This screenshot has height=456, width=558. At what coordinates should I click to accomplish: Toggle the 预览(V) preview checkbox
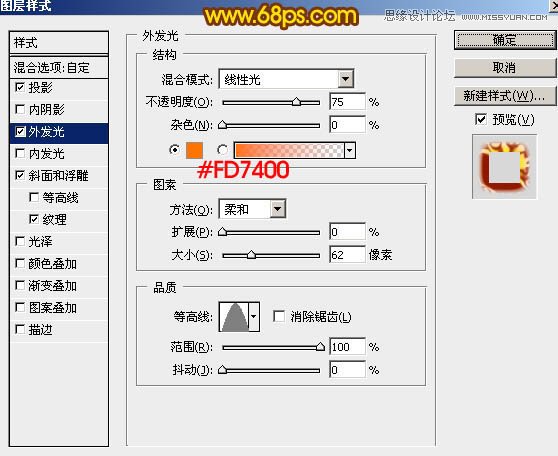(x=480, y=119)
